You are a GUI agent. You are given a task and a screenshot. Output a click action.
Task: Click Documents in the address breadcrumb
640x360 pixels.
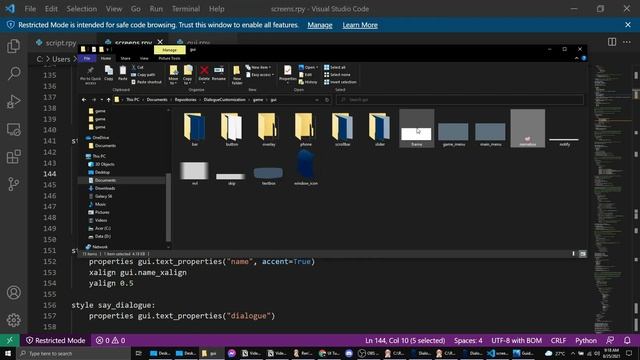coord(157,100)
